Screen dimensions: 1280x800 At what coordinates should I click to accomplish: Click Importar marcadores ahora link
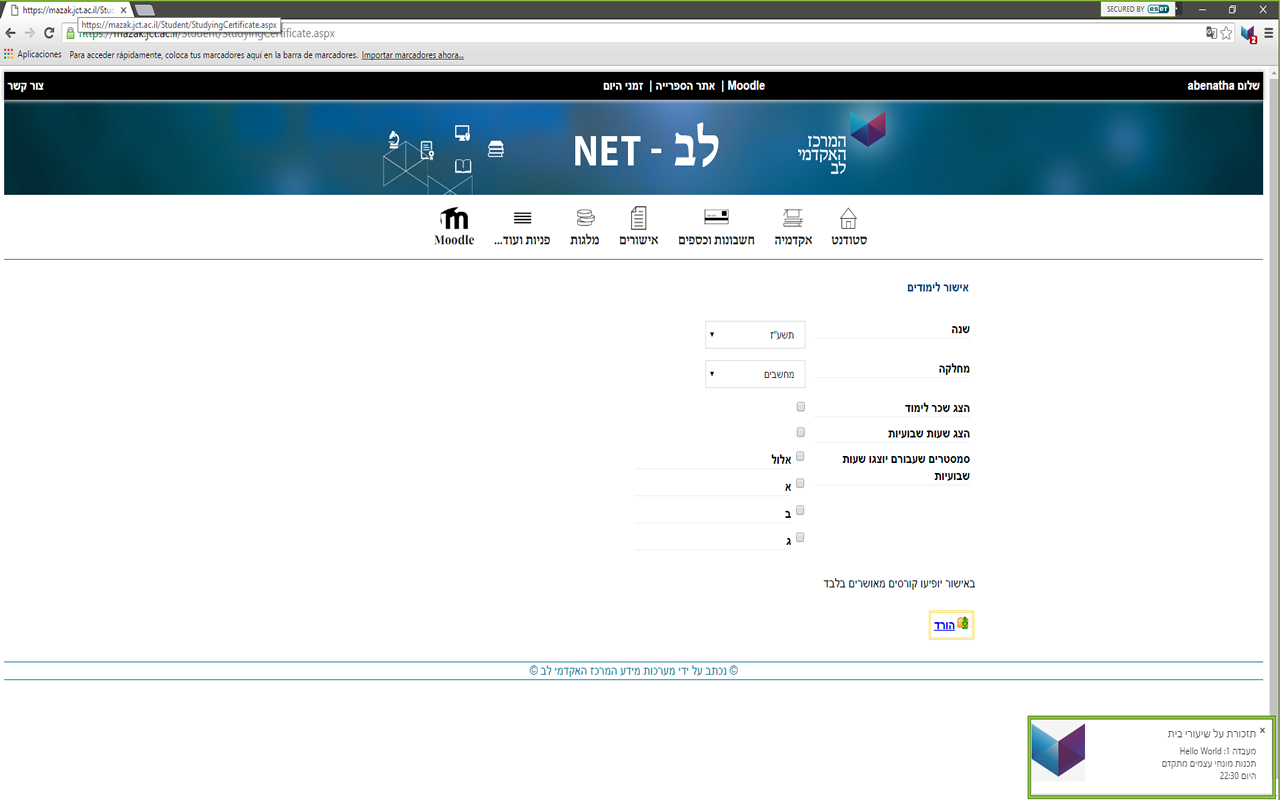412,55
